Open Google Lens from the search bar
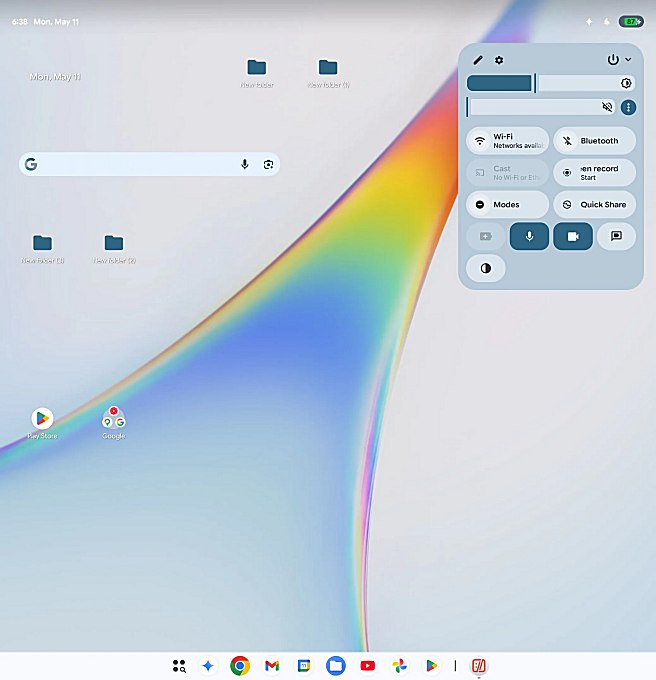656x680 pixels. coord(268,164)
